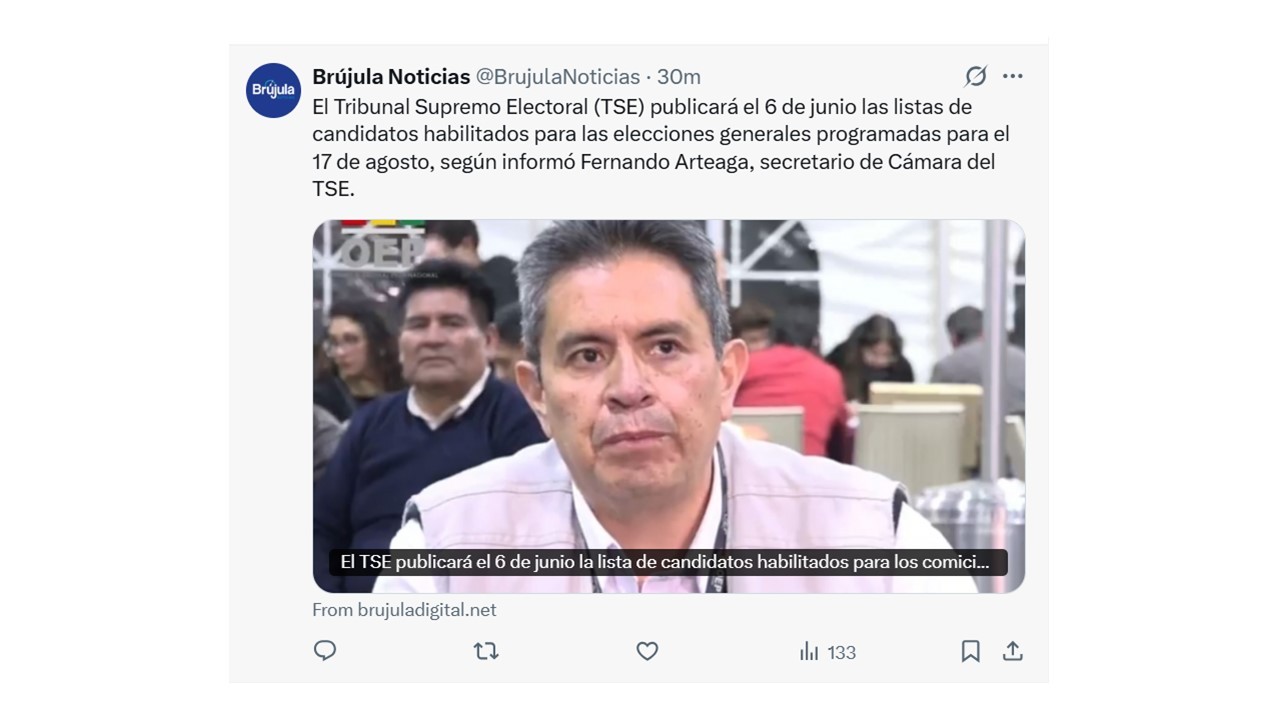The height and width of the screenshot is (720, 1280).
Task: Open the Brújula Noticias display name
Action: (391, 77)
